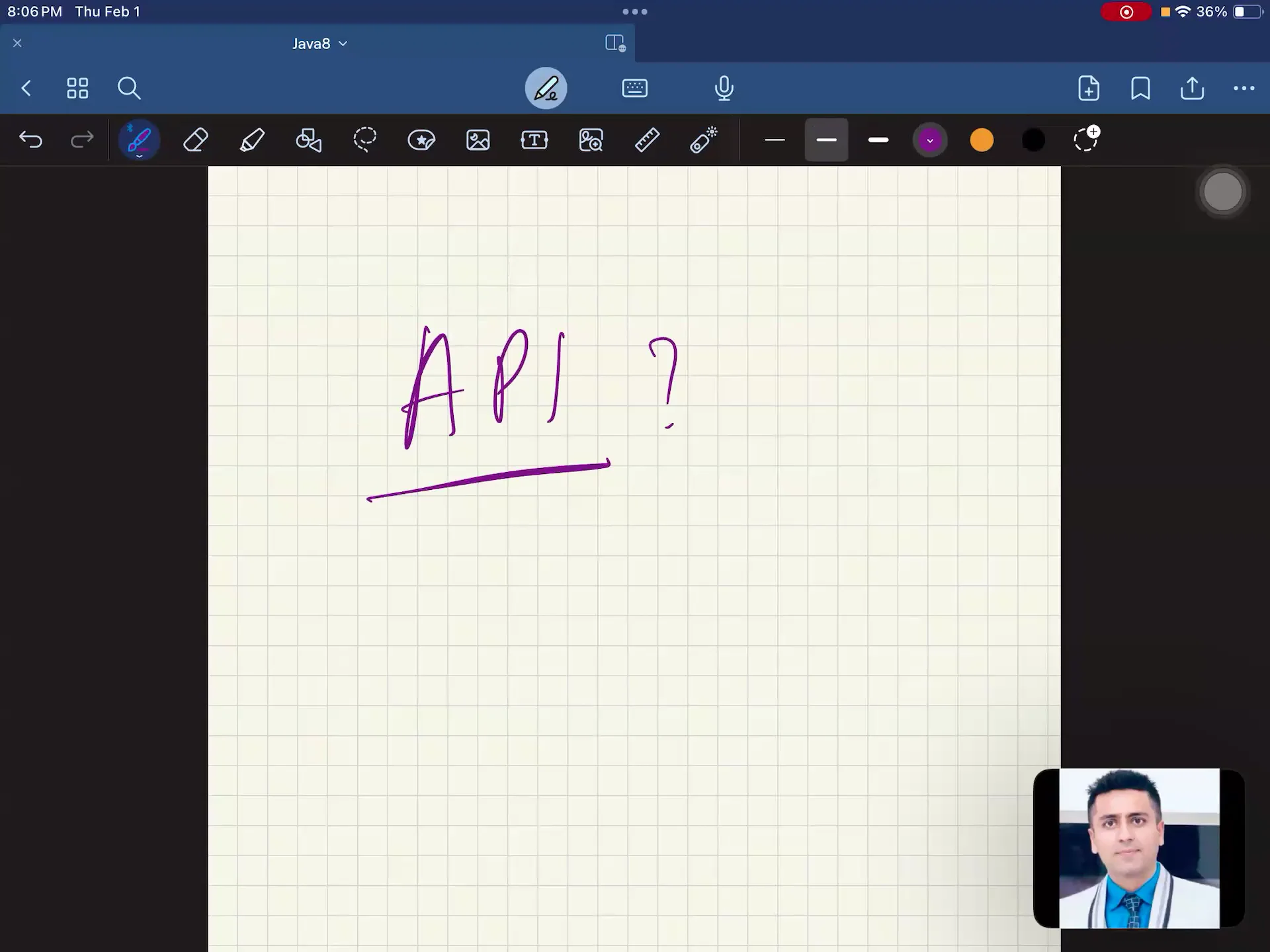Tap the red screen recording indicator
The height and width of the screenshot is (952, 1270).
(1126, 12)
